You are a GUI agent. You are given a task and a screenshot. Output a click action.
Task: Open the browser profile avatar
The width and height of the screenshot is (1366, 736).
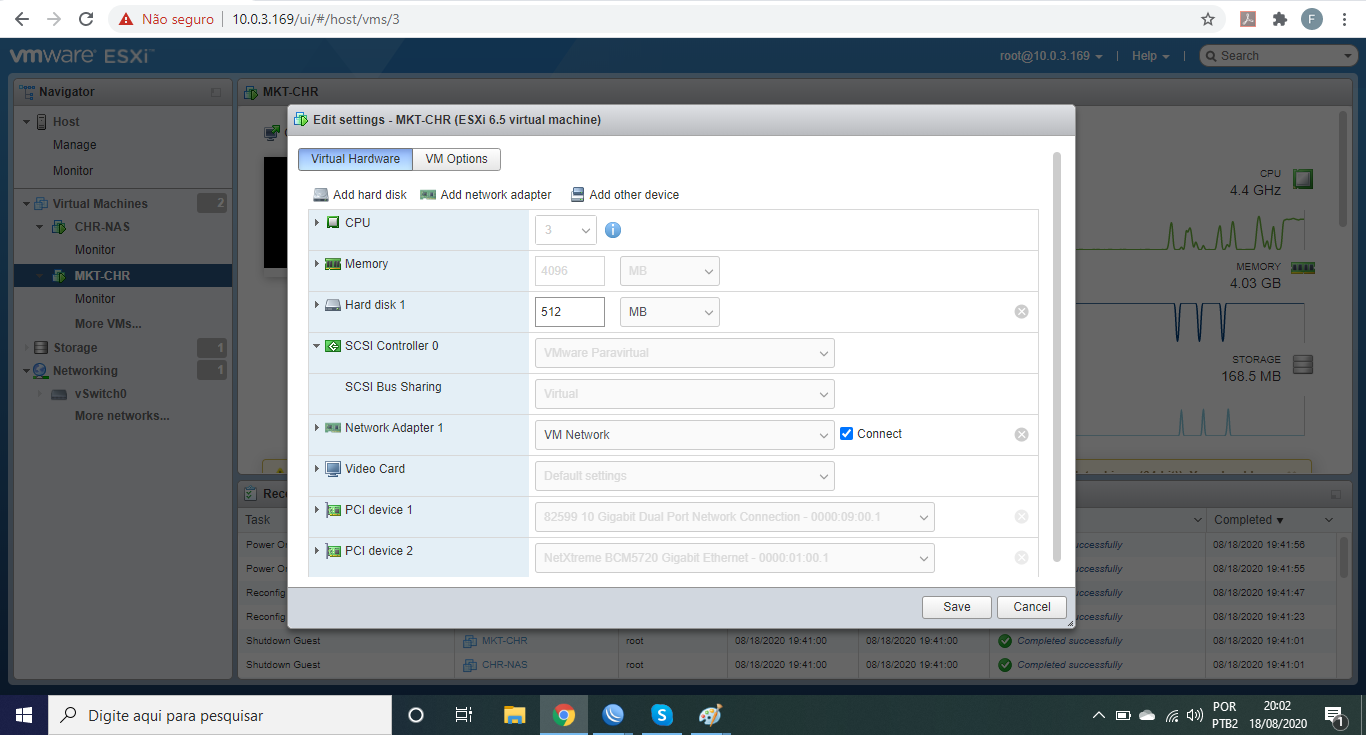coord(1311,19)
